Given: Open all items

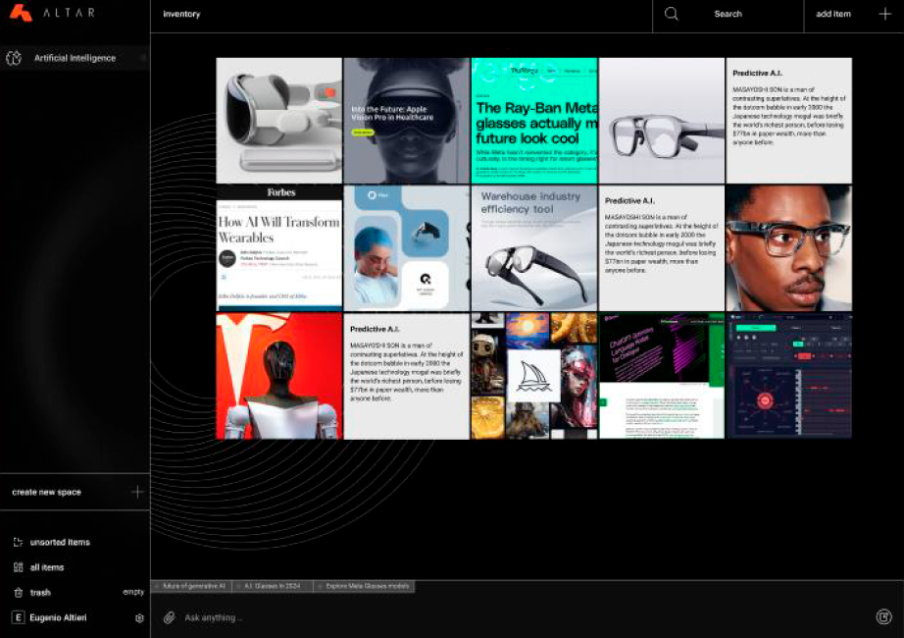Looking at the screenshot, I should 47,567.
